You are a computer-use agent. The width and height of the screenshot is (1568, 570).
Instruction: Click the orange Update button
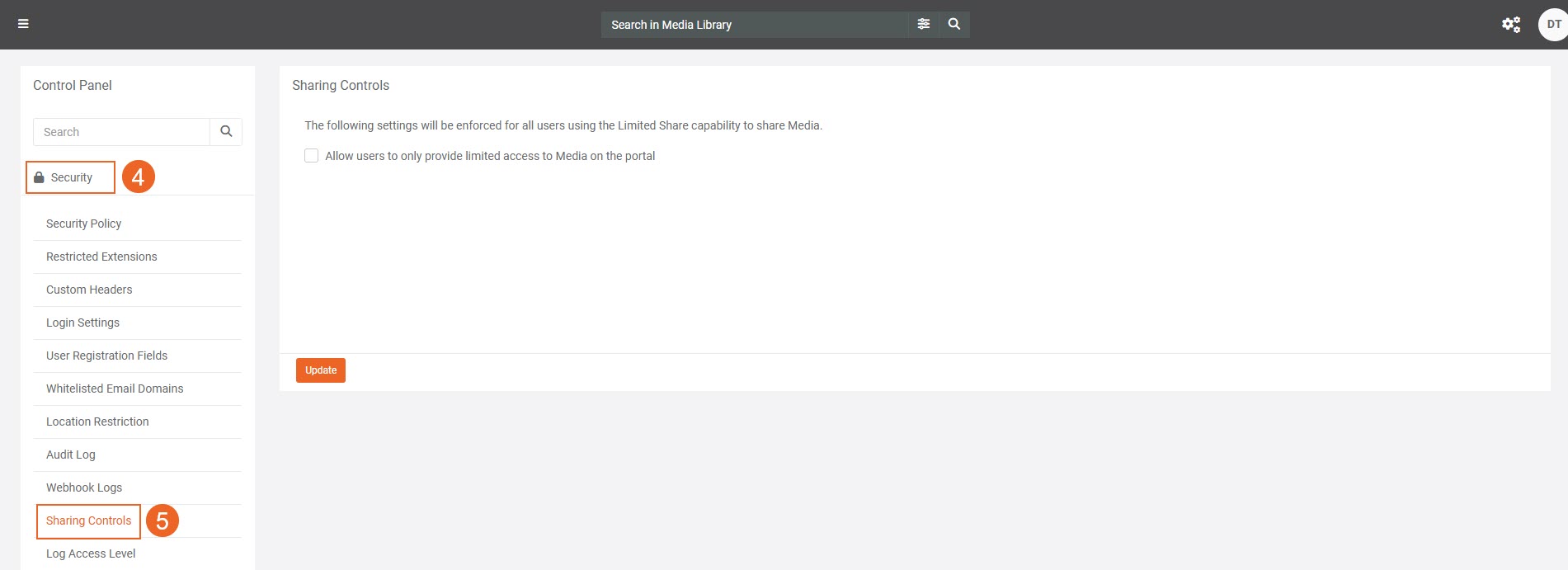[x=320, y=370]
